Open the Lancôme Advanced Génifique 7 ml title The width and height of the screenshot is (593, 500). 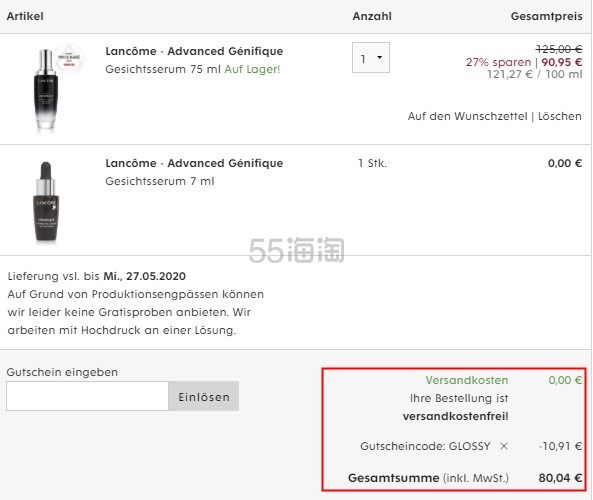click(x=194, y=163)
